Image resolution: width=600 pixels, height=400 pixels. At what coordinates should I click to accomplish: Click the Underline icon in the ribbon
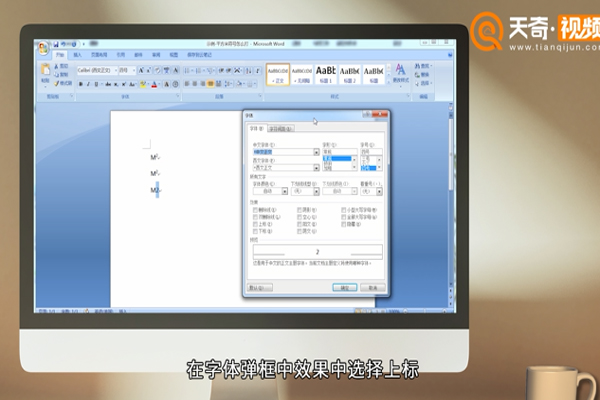(x=96, y=84)
